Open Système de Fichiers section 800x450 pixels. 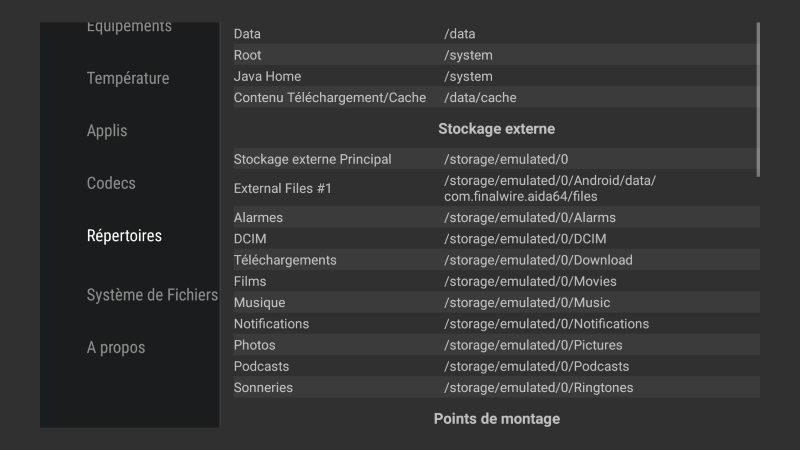(x=152, y=295)
